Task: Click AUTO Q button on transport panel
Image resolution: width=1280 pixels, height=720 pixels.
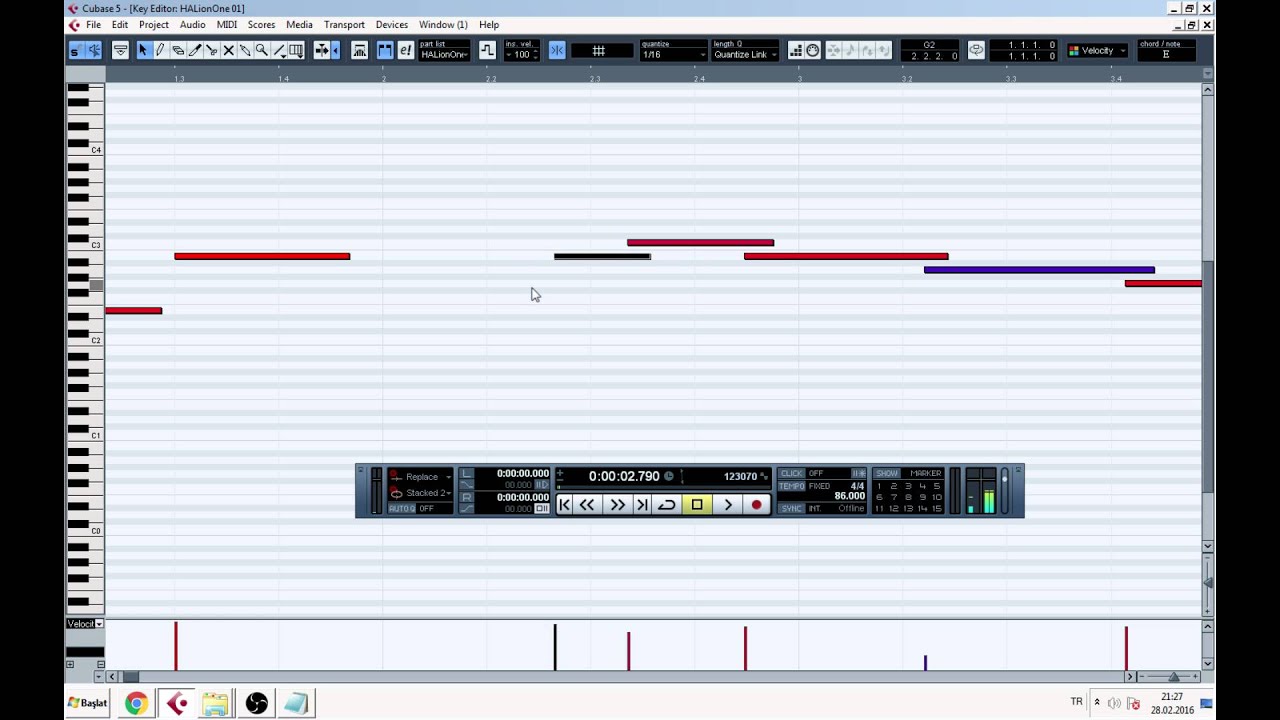Action: click(402, 508)
